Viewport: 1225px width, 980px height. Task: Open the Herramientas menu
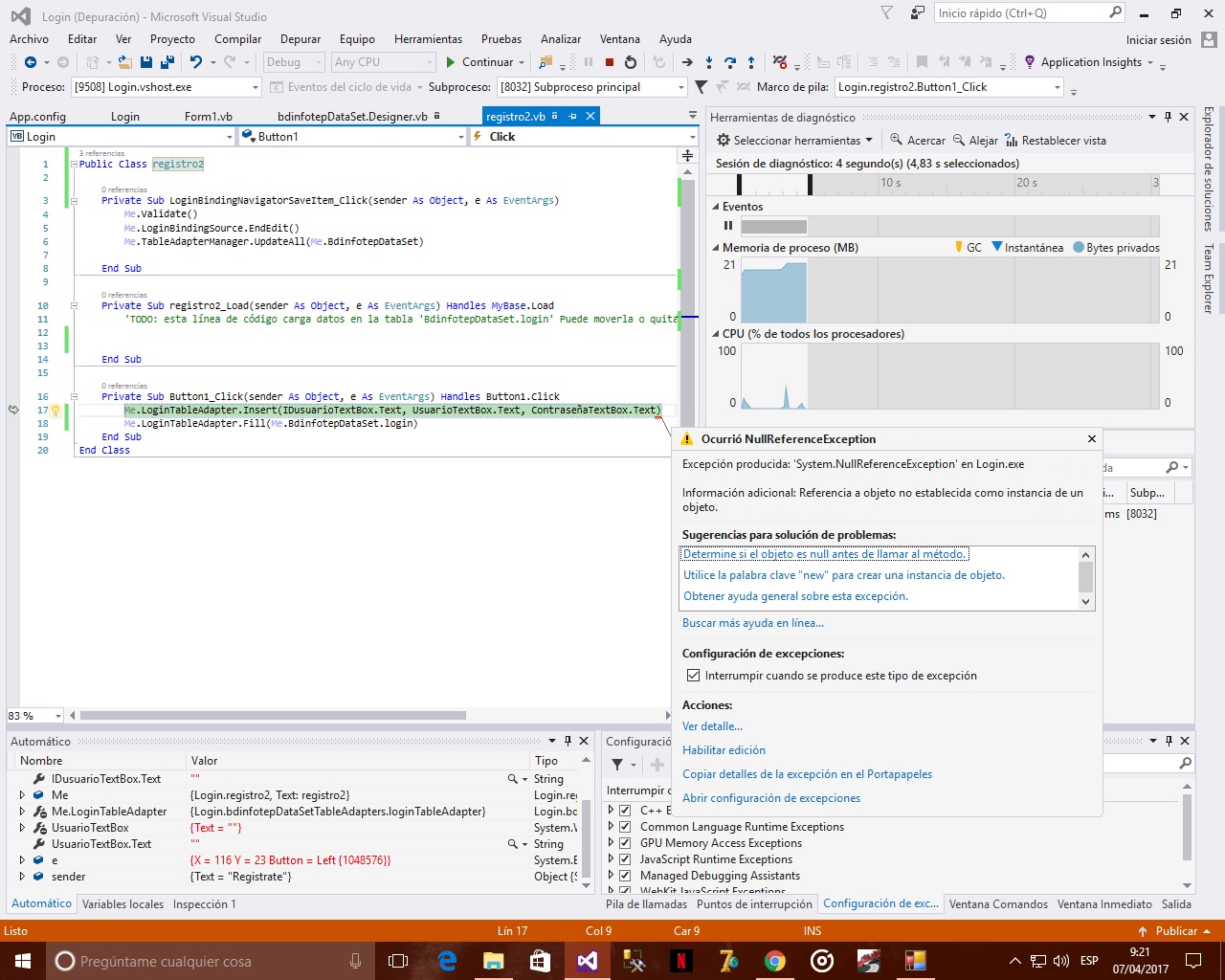(x=428, y=39)
